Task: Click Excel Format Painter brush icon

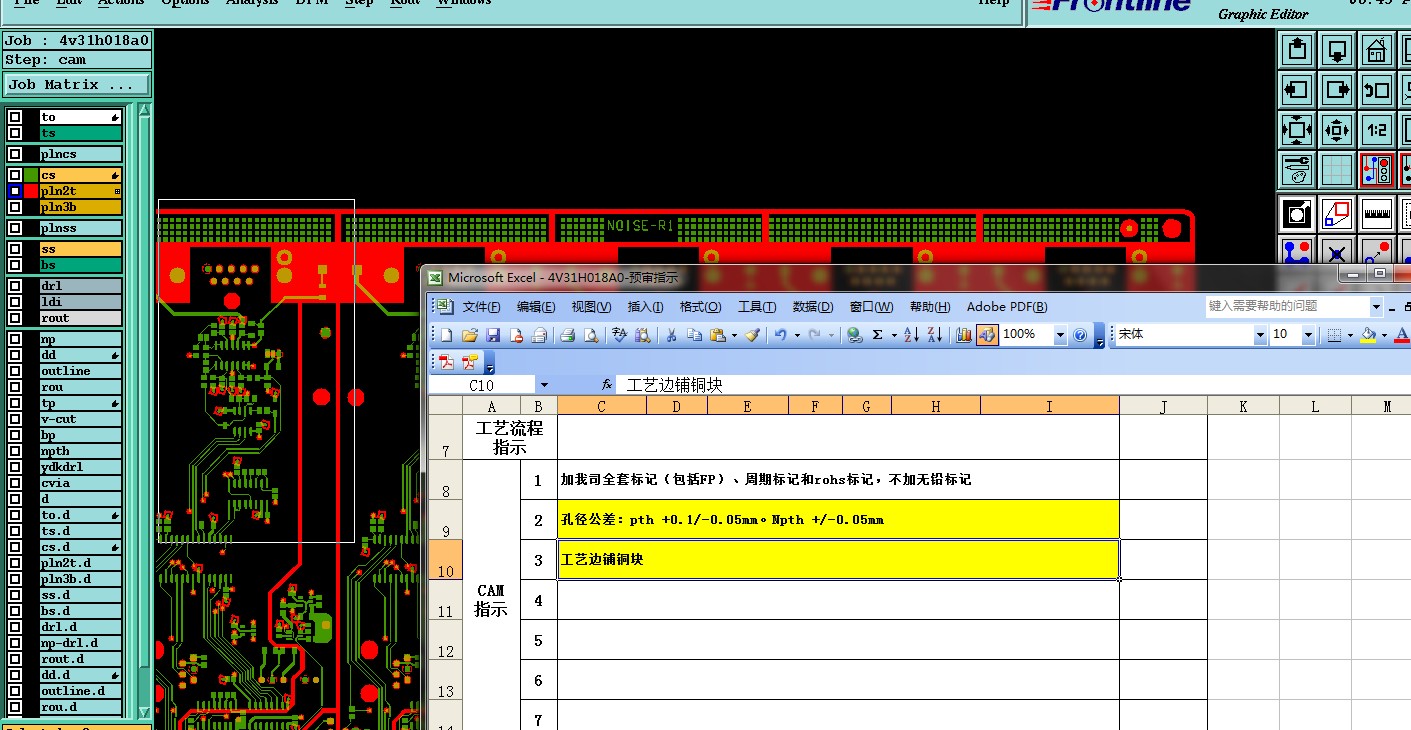Action: (x=753, y=335)
